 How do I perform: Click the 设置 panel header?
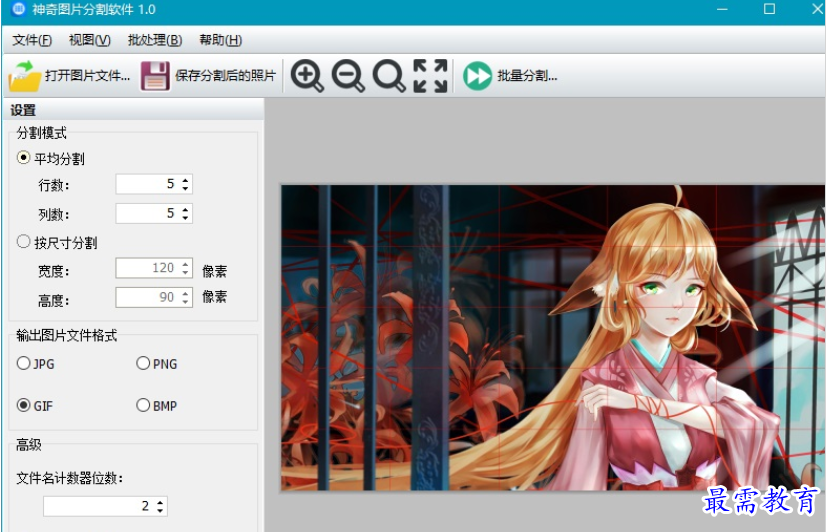pyautogui.click(x=134, y=110)
